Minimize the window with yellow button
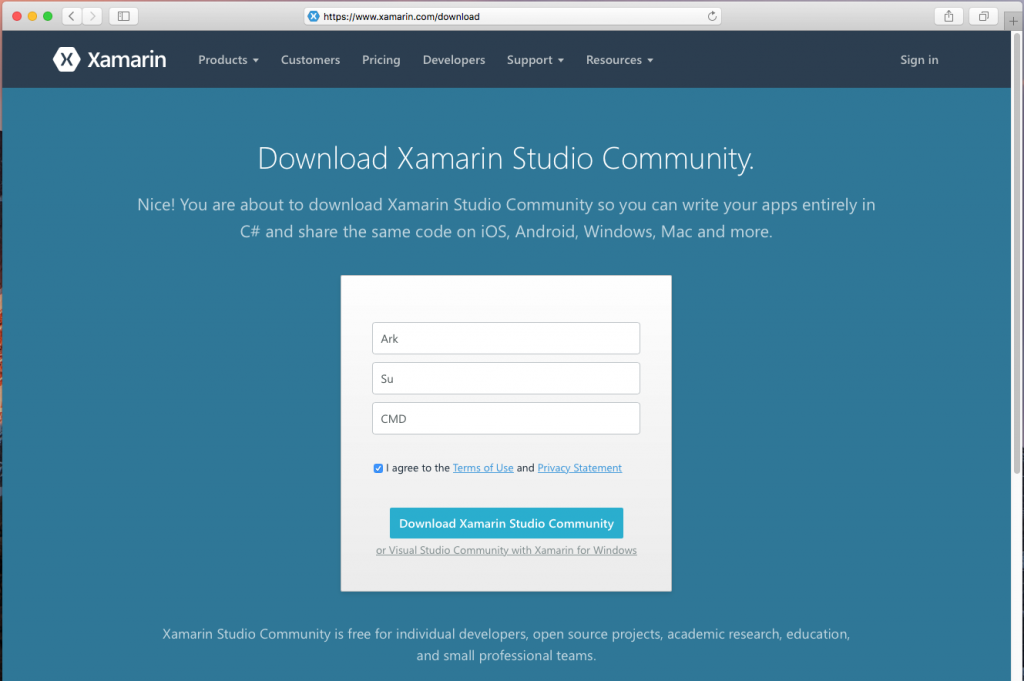This screenshot has height=681, width=1024. coord(32,16)
